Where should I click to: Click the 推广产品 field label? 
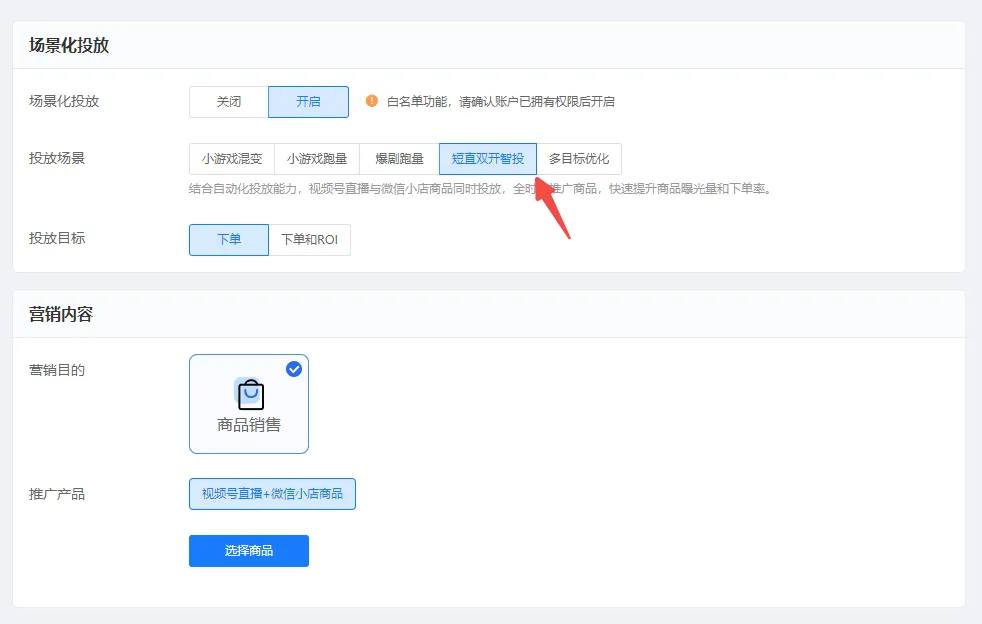pos(57,494)
